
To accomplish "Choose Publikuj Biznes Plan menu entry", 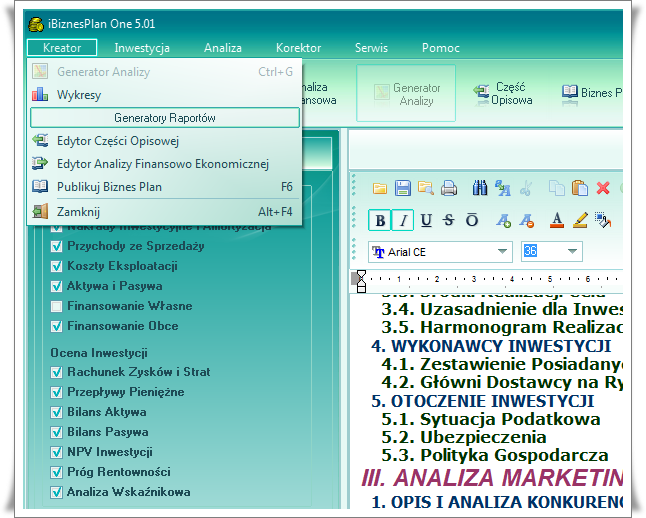I will pos(109,186).
